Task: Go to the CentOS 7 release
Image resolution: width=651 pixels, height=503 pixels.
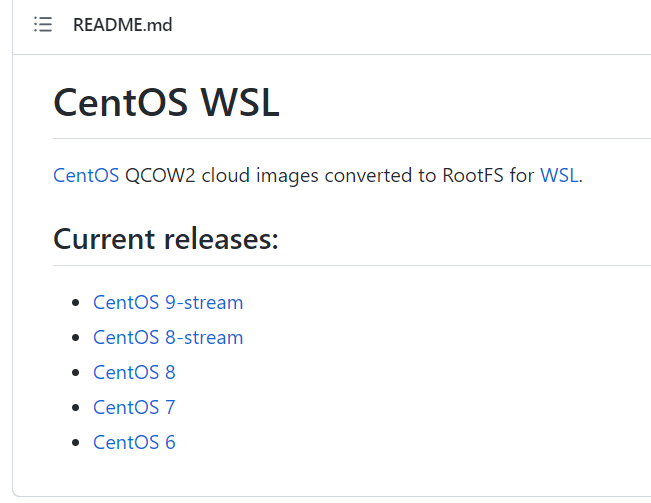Action: coord(134,407)
